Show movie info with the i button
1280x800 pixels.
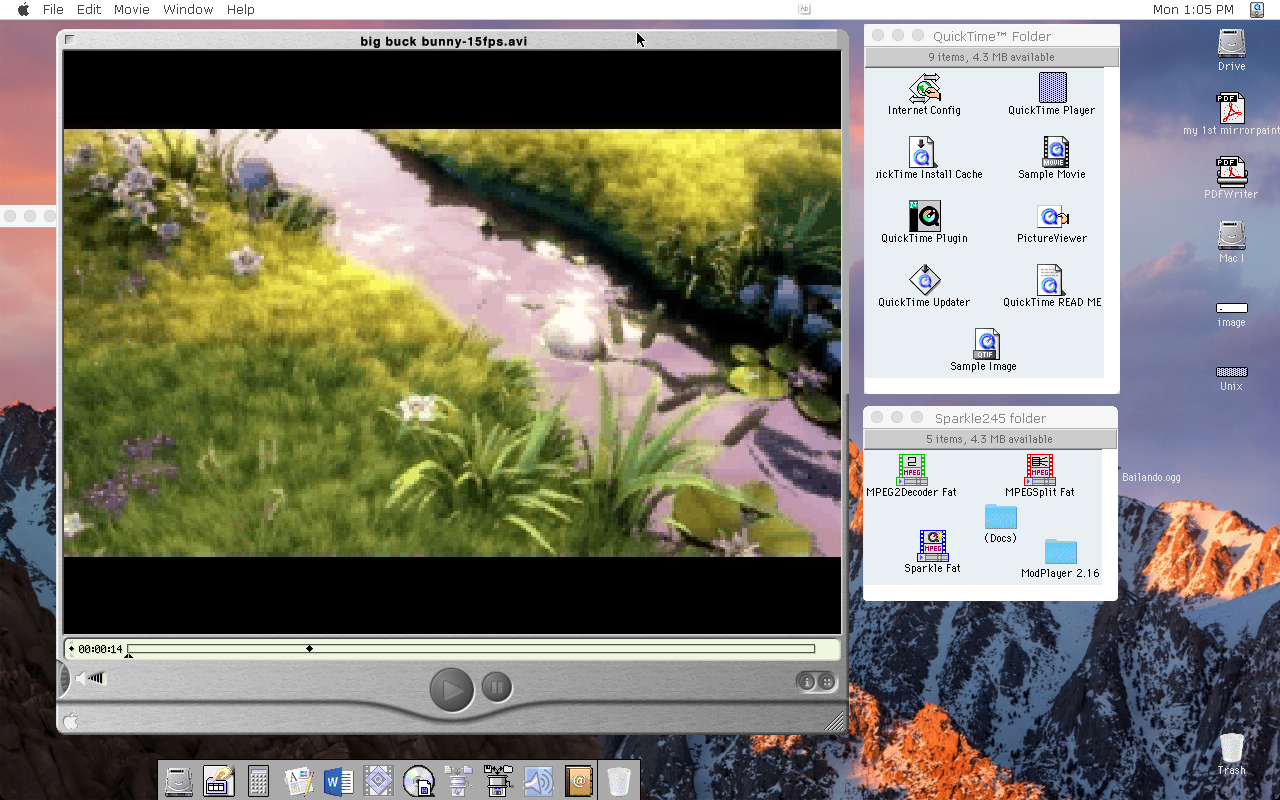pos(806,682)
